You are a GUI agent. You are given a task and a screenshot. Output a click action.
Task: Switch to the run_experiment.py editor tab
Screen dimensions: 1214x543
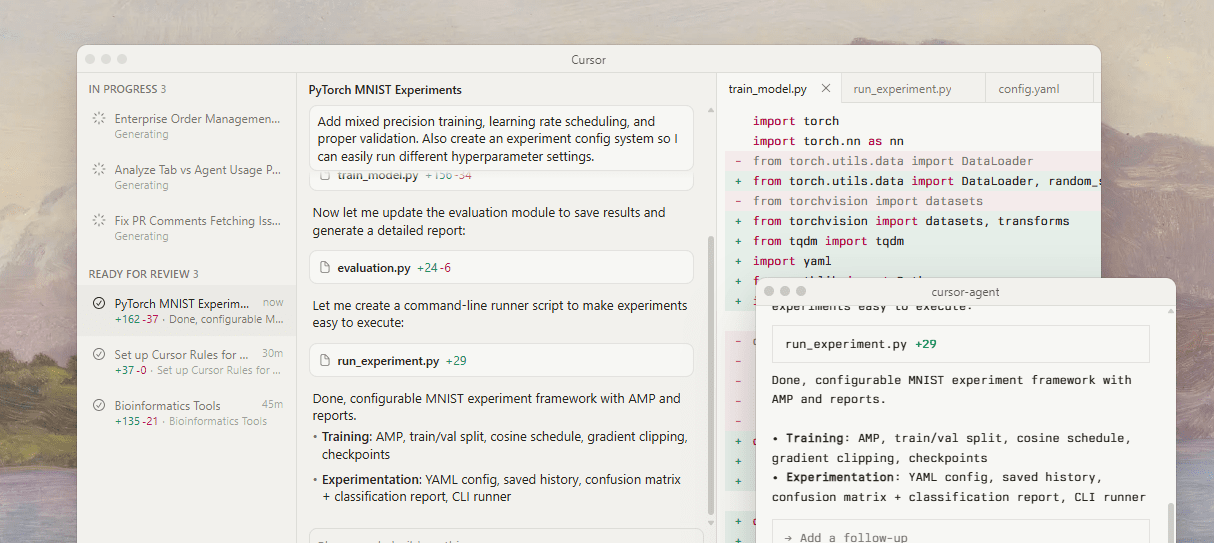(x=902, y=89)
